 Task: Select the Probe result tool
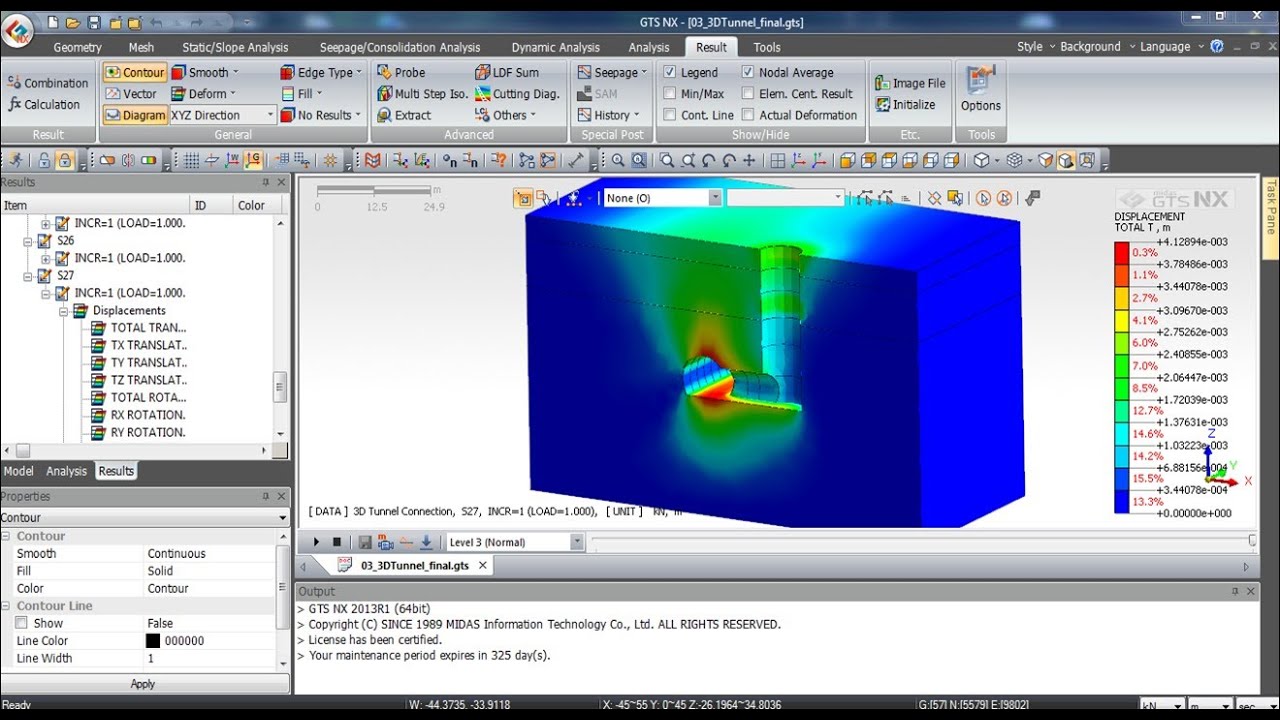(x=401, y=72)
